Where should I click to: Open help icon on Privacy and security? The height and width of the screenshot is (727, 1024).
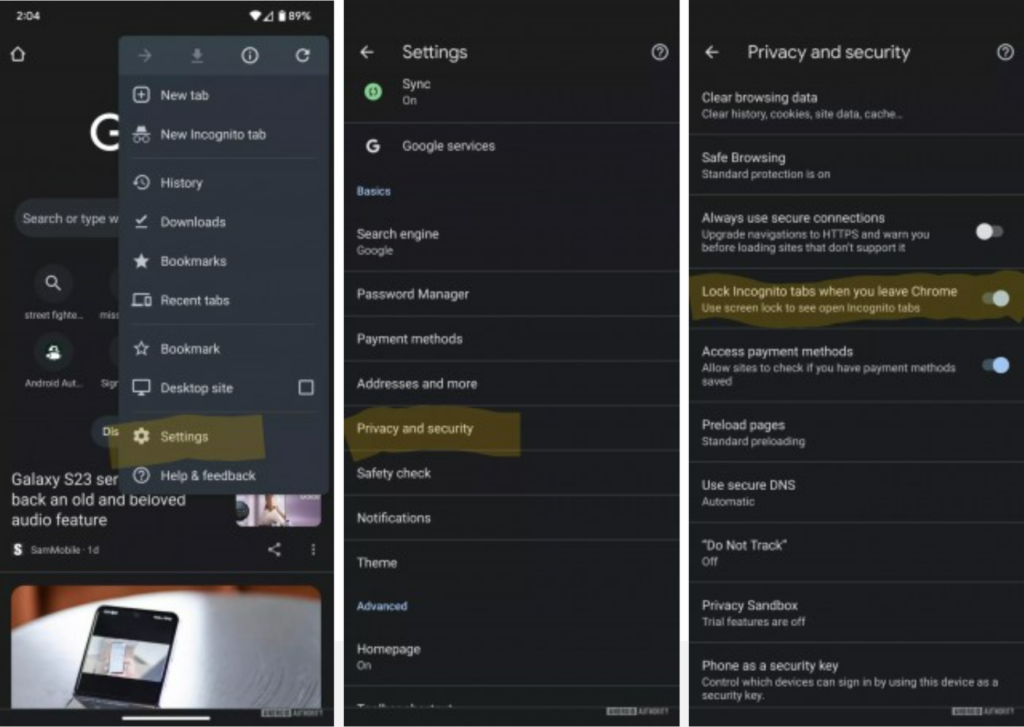(x=1005, y=52)
